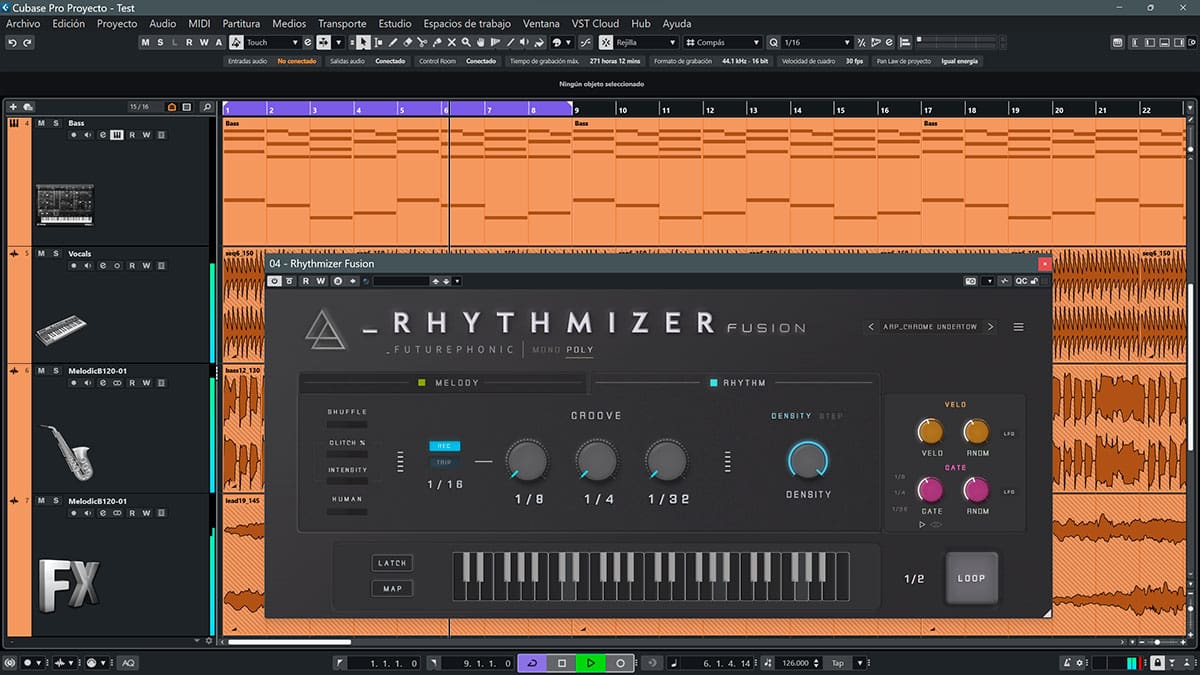Open the Proyecto menu
This screenshot has height=675, width=1200.
coord(117,23)
